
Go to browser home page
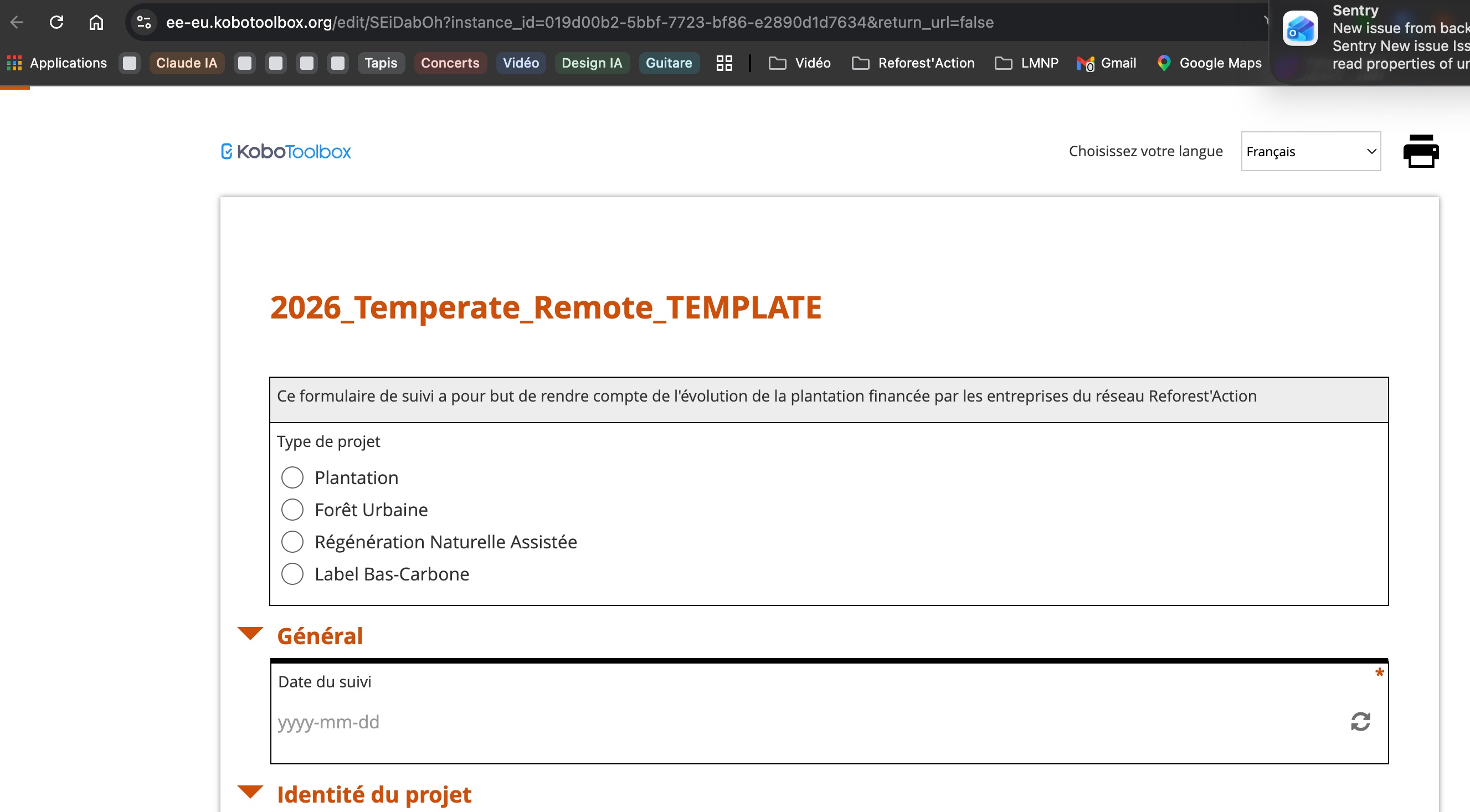coord(96,22)
